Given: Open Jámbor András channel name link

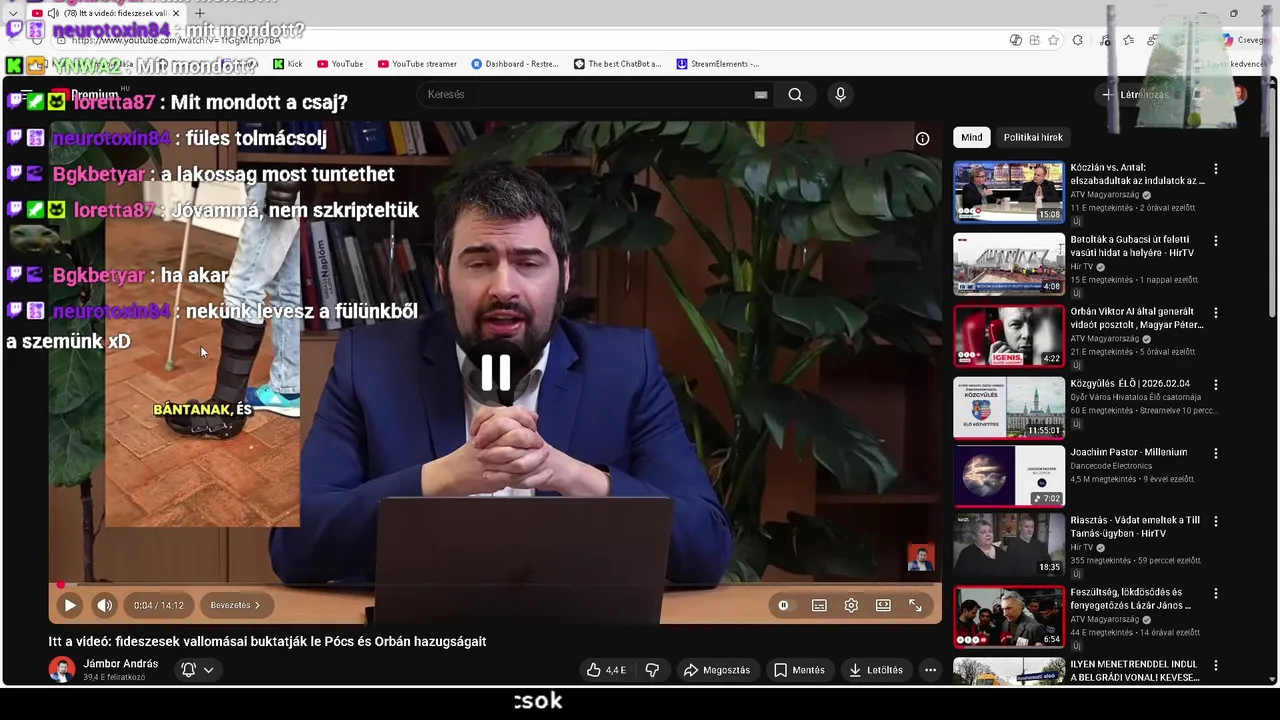Looking at the screenshot, I should [120, 663].
